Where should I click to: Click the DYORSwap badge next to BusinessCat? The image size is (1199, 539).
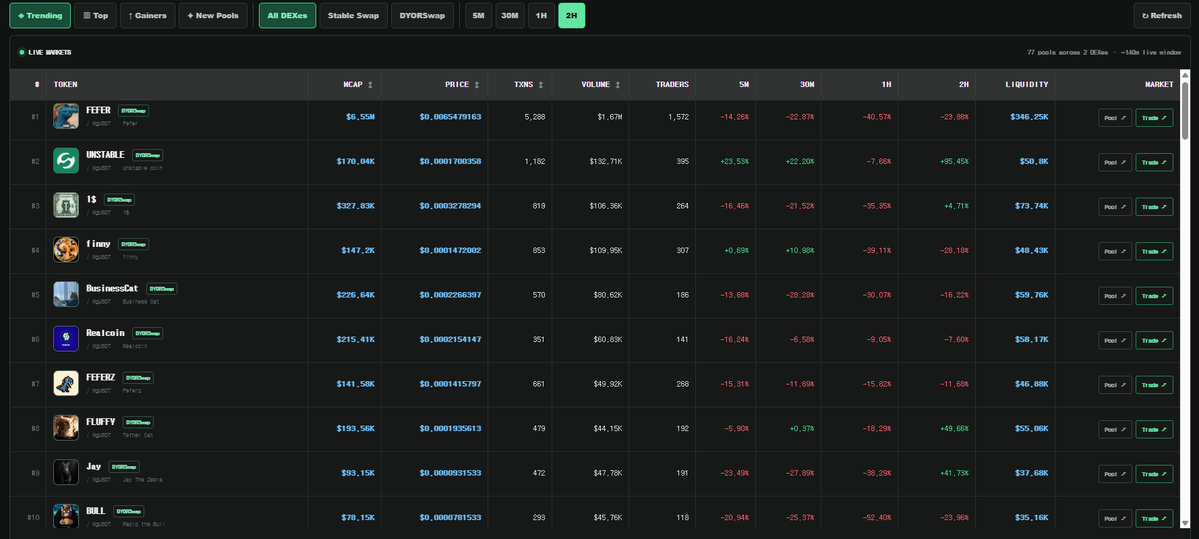coord(161,289)
